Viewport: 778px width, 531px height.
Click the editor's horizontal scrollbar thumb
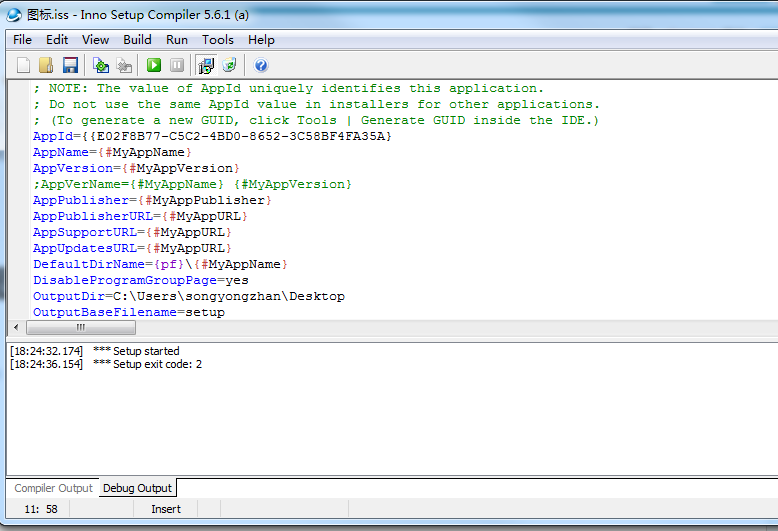[80, 328]
